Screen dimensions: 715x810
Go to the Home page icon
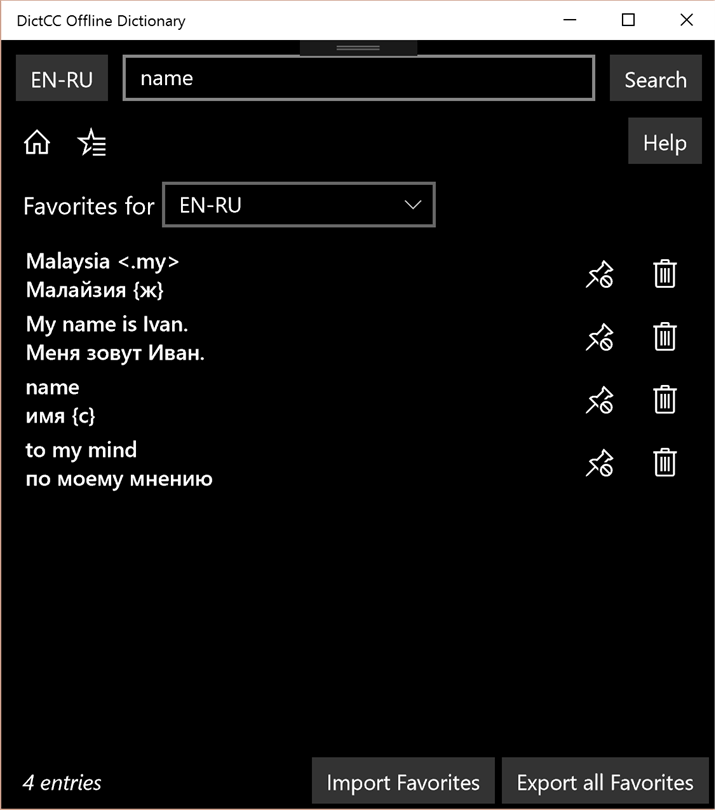(37, 143)
